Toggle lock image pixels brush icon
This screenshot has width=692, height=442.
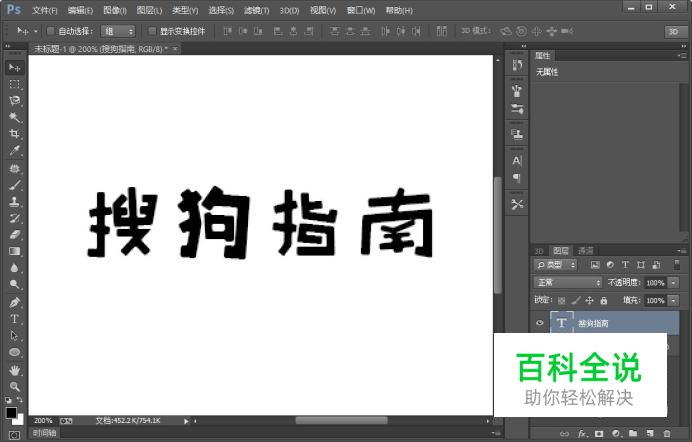pyautogui.click(x=575, y=301)
